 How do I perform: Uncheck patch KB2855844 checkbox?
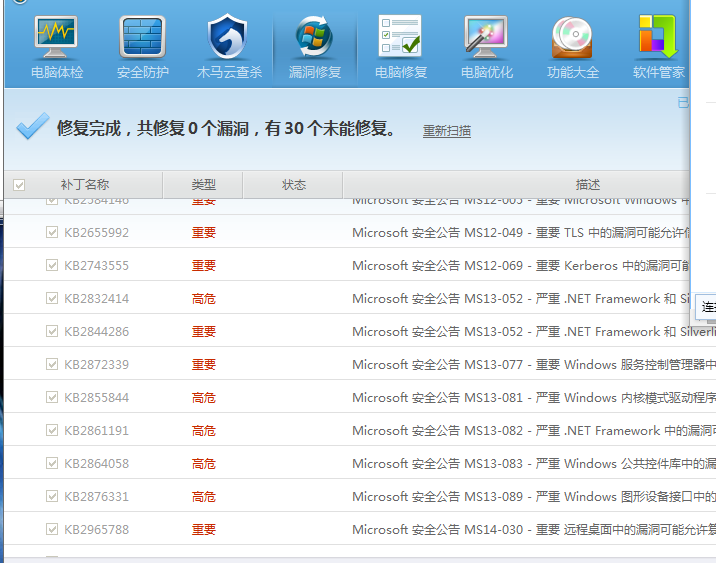click(52, 397)
